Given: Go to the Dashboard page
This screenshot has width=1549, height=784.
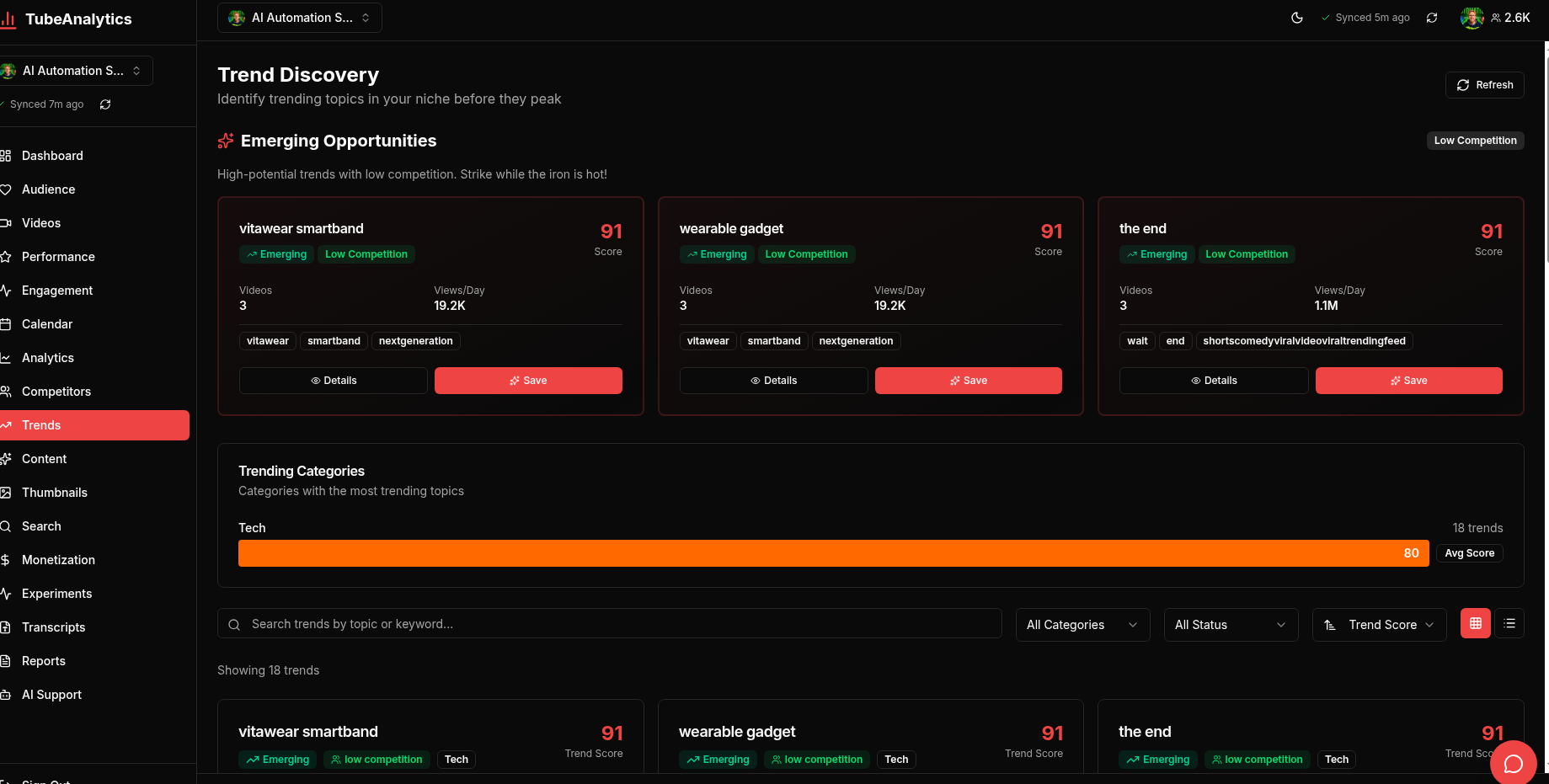Looking at the screenshot, I should 52,155.
